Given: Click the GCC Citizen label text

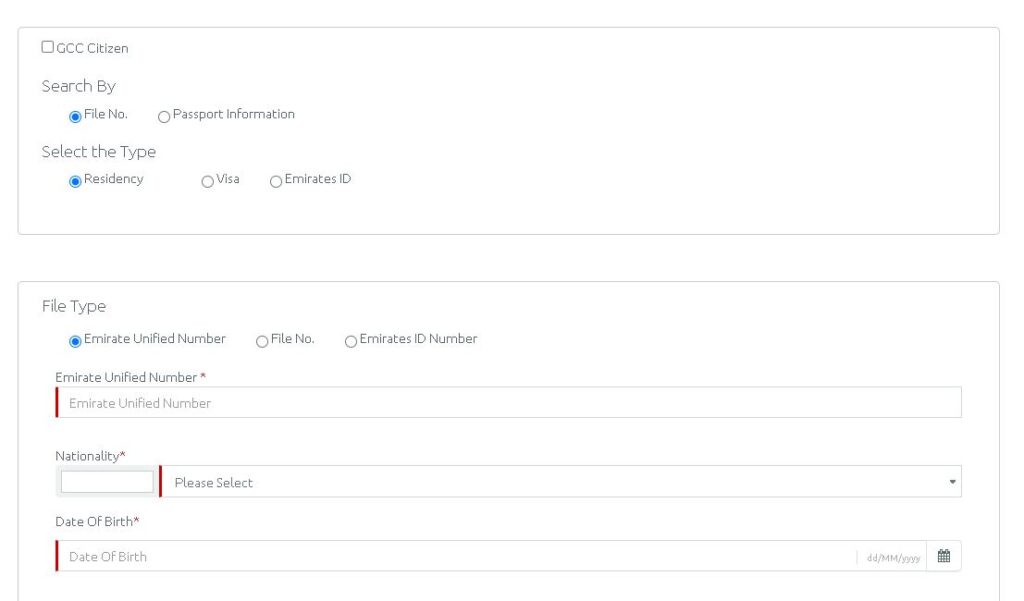Looking at the screenshot, I should [92, 48].
